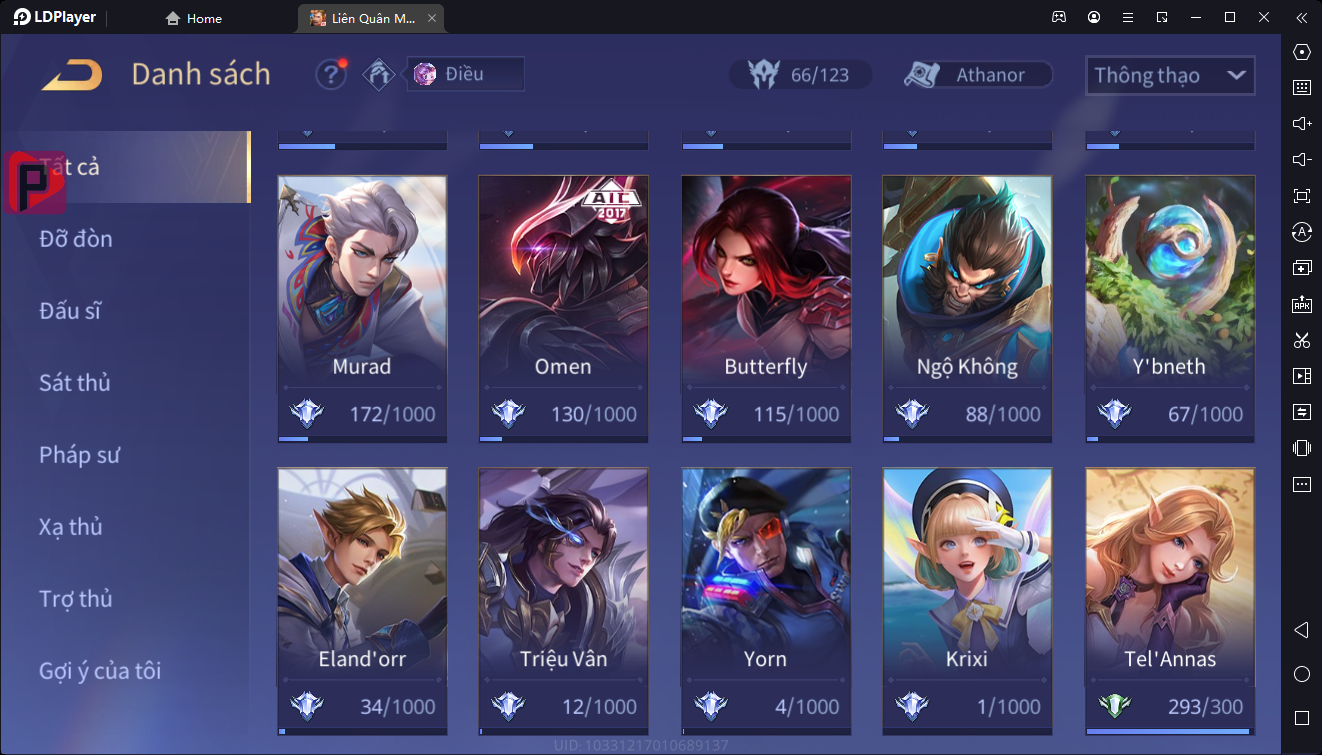Open the Gợi ý của tôi section
This screenshot has height=755, width=1322.
point(100,671)
